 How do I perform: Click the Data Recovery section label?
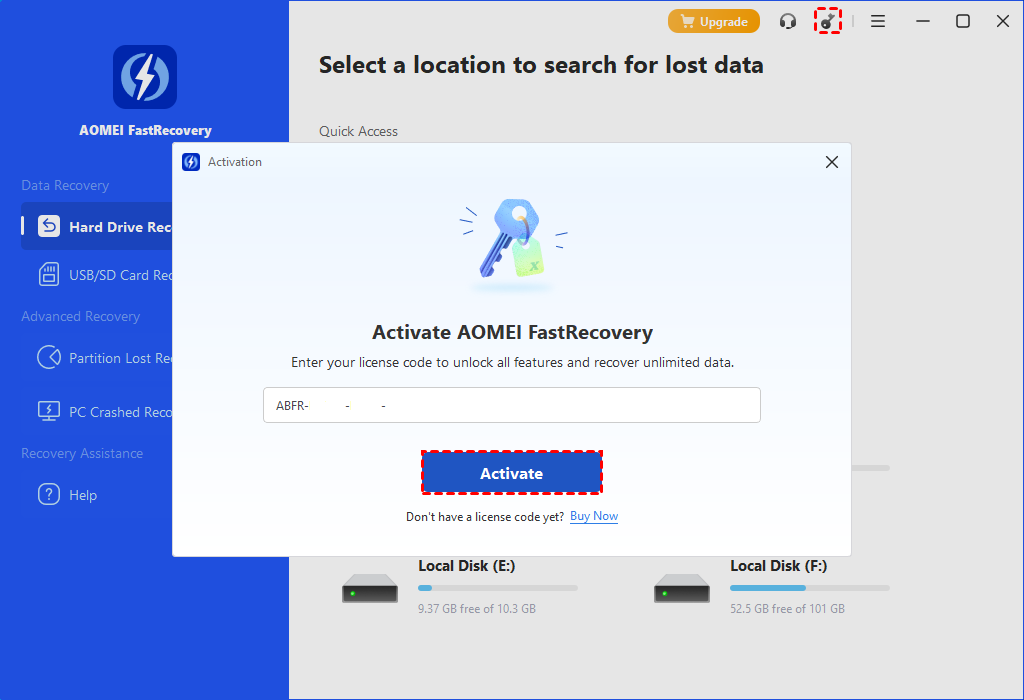pos(65,185)
